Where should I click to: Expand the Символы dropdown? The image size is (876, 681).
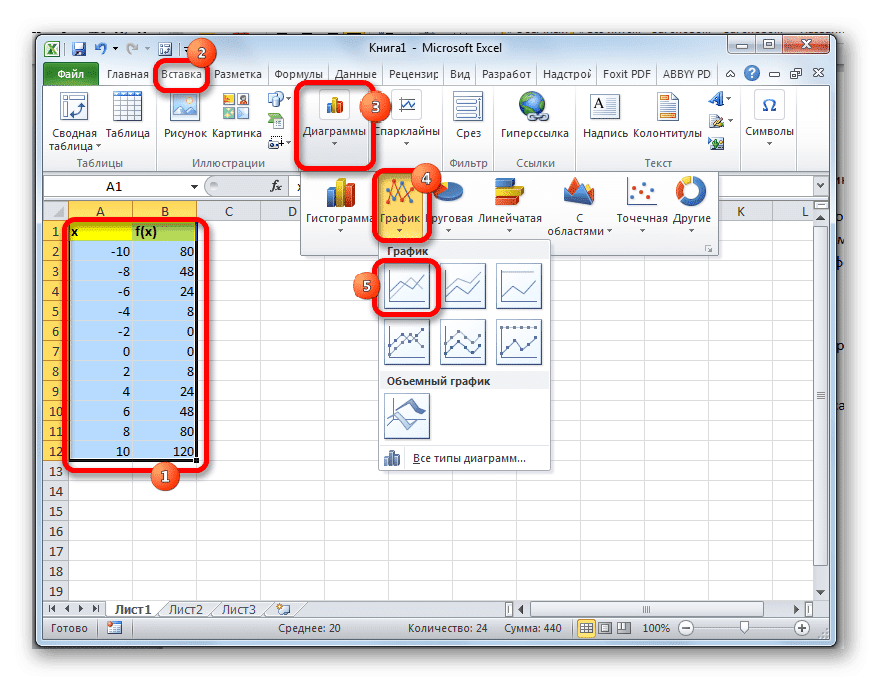[x=769, y=144]
